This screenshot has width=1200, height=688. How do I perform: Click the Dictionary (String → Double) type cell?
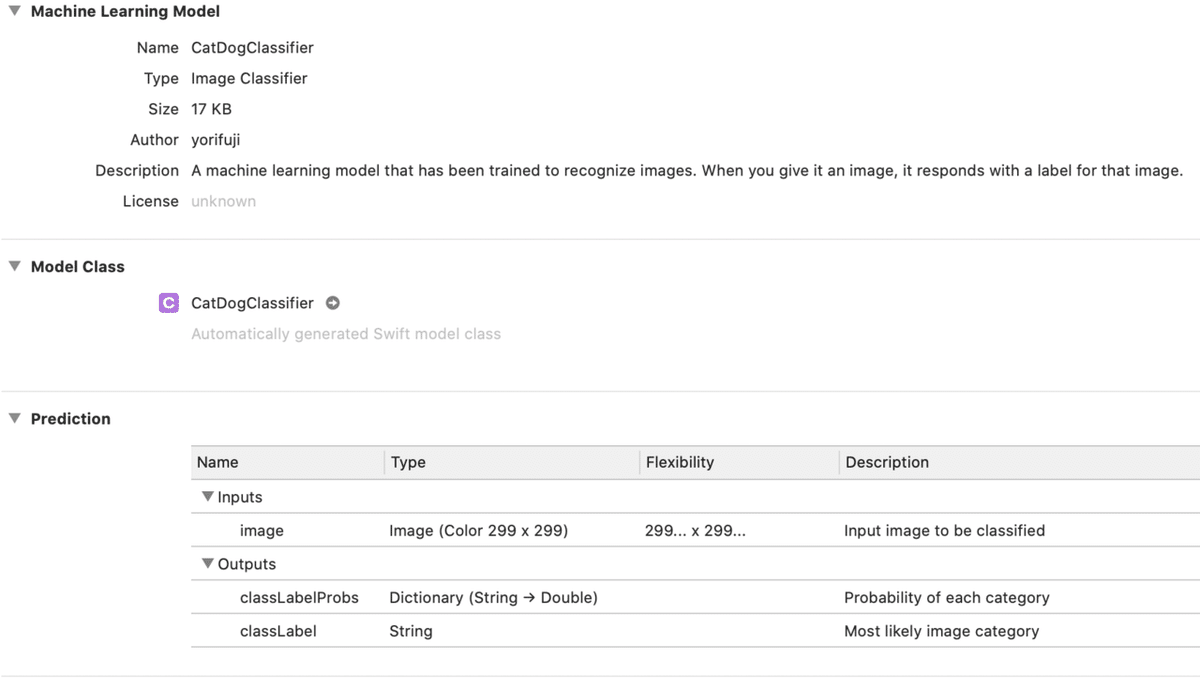[493, 598]
